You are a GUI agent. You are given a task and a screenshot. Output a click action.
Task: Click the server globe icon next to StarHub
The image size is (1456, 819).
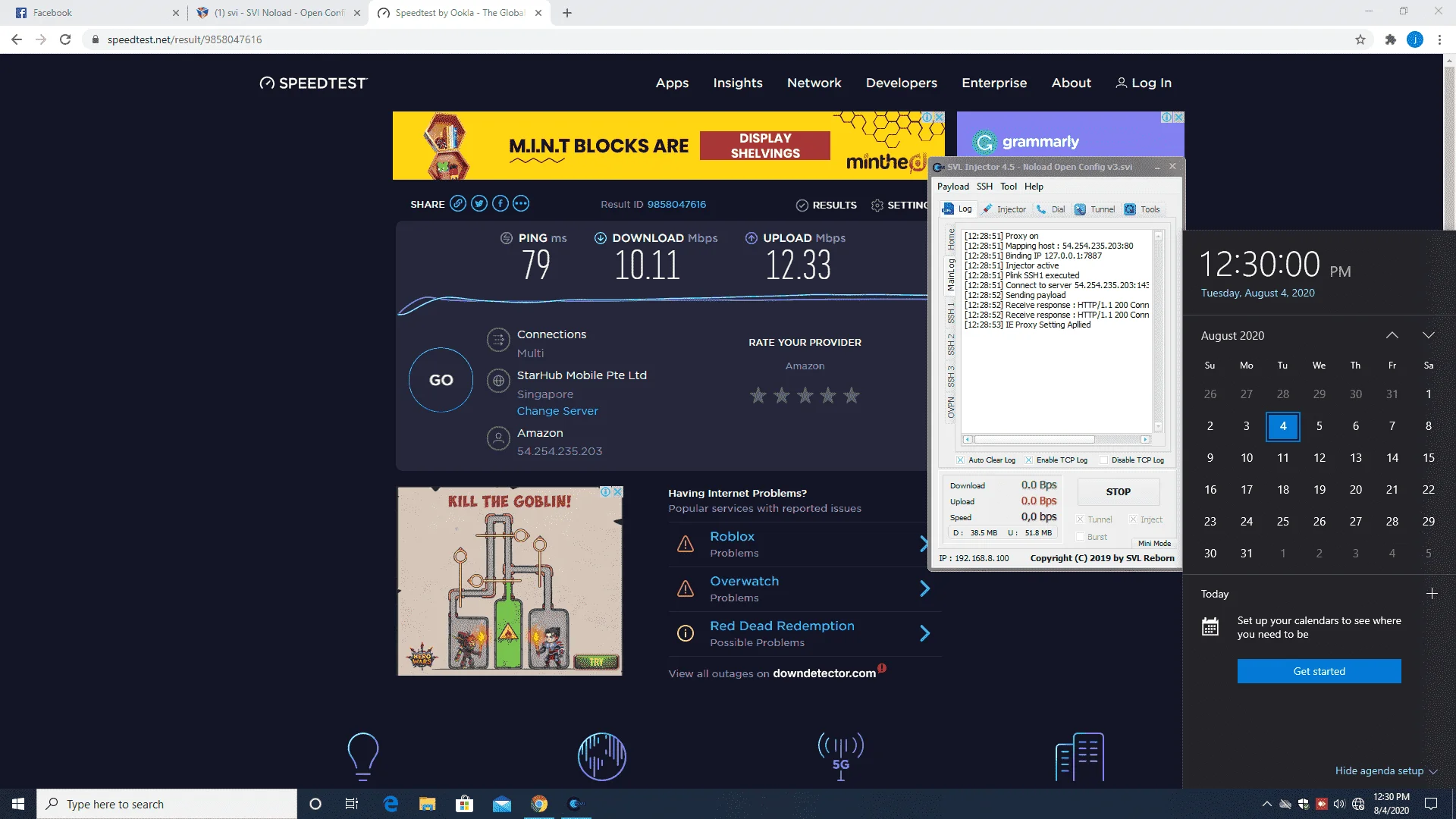[x=498, y=381]
